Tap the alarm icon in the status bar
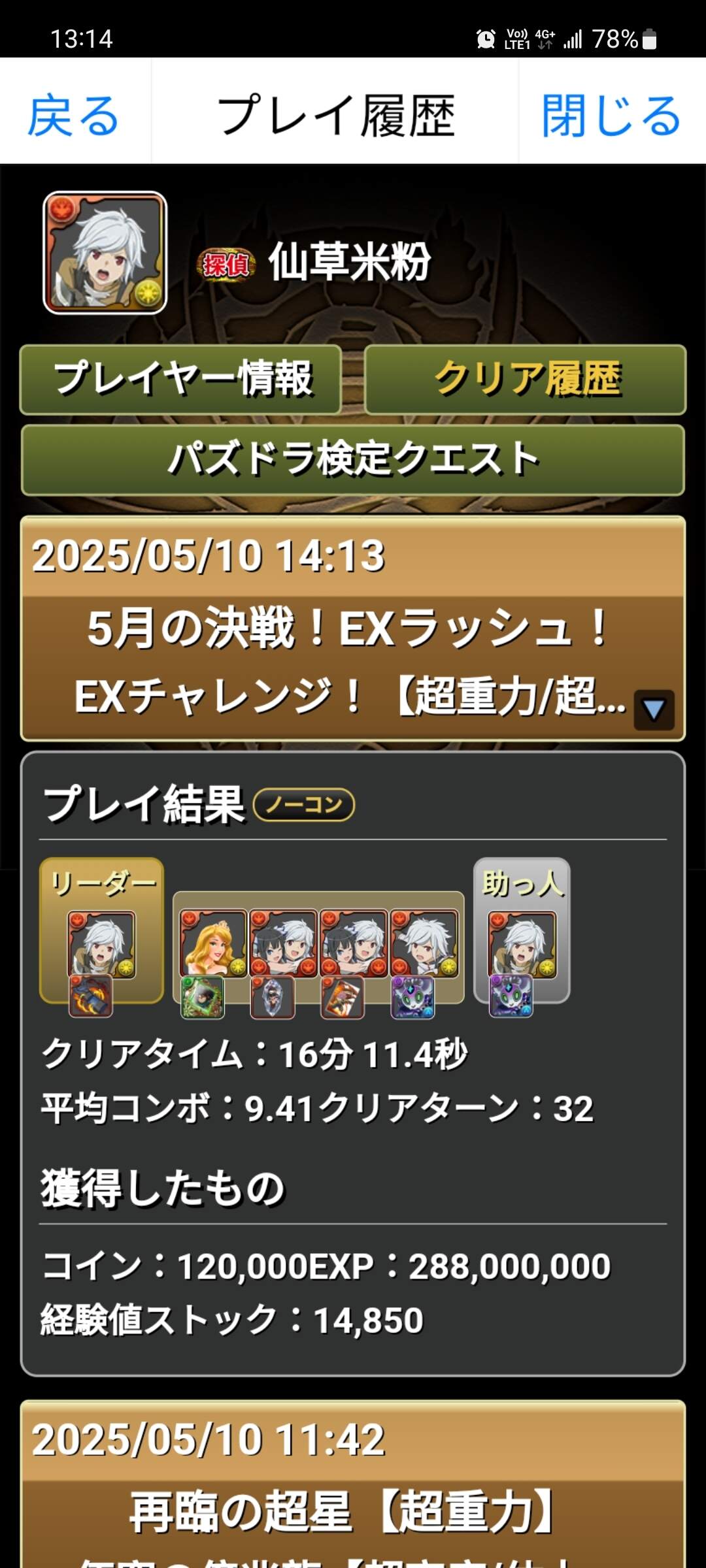The height and width of the screenshot is (1568, 706). pyautogui.click(x=486, y=39)
